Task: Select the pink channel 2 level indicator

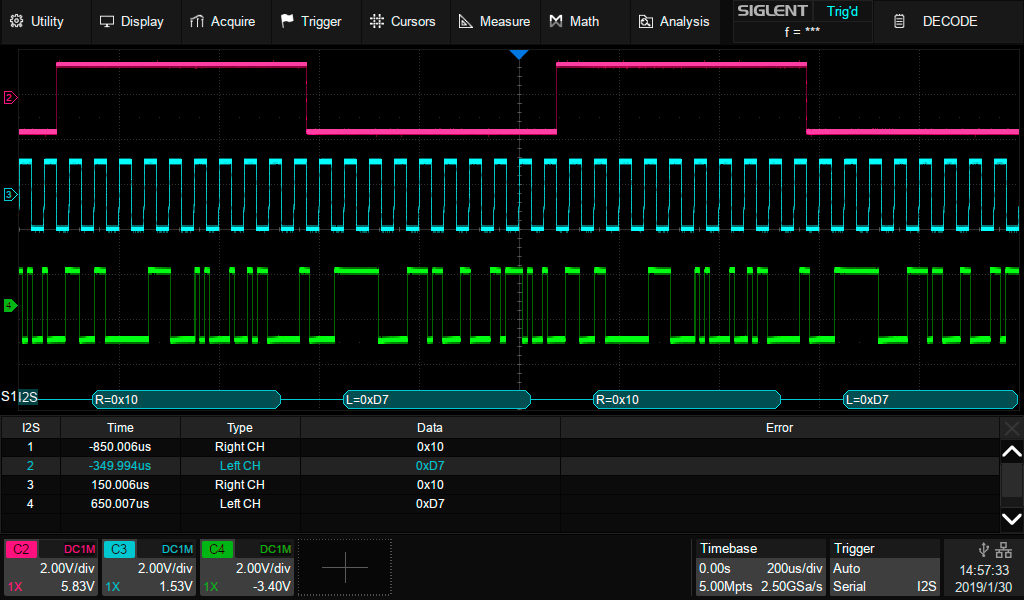Action: [10, 98]
